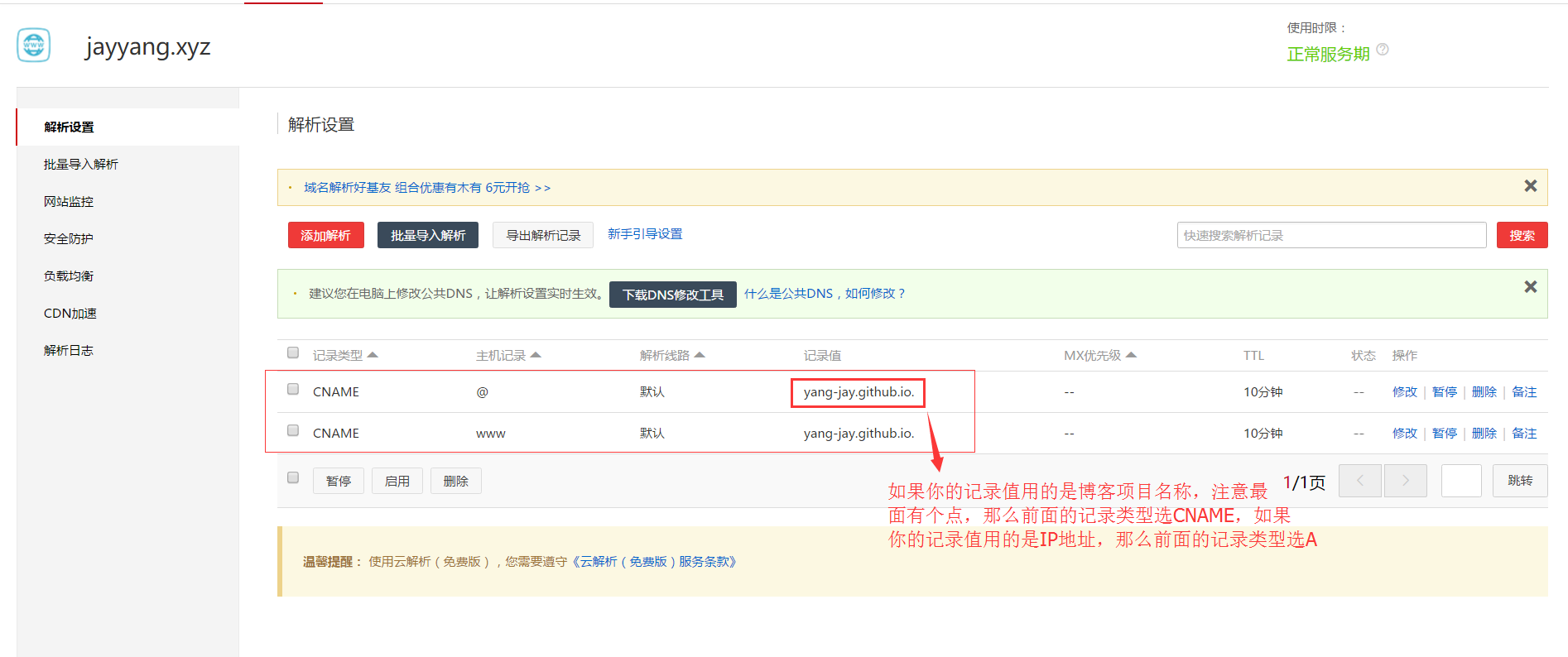Click the red 添加解析 button
Image resolution: width=1568 pixels, height=657 pixels.
coord(325,235)
